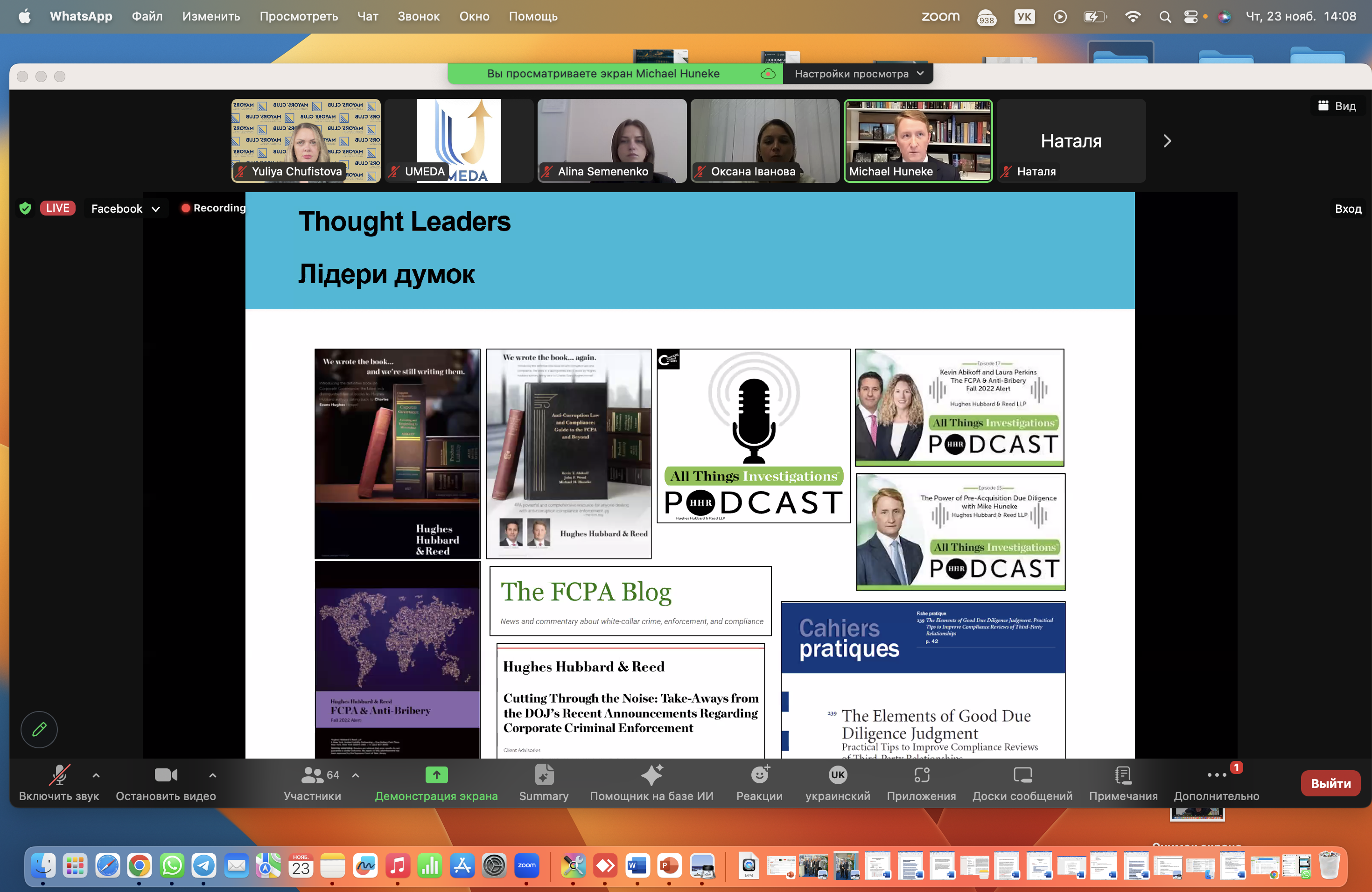
Task: Open the Participants panel
Action: pyautogui.click(x=313, y=783)
